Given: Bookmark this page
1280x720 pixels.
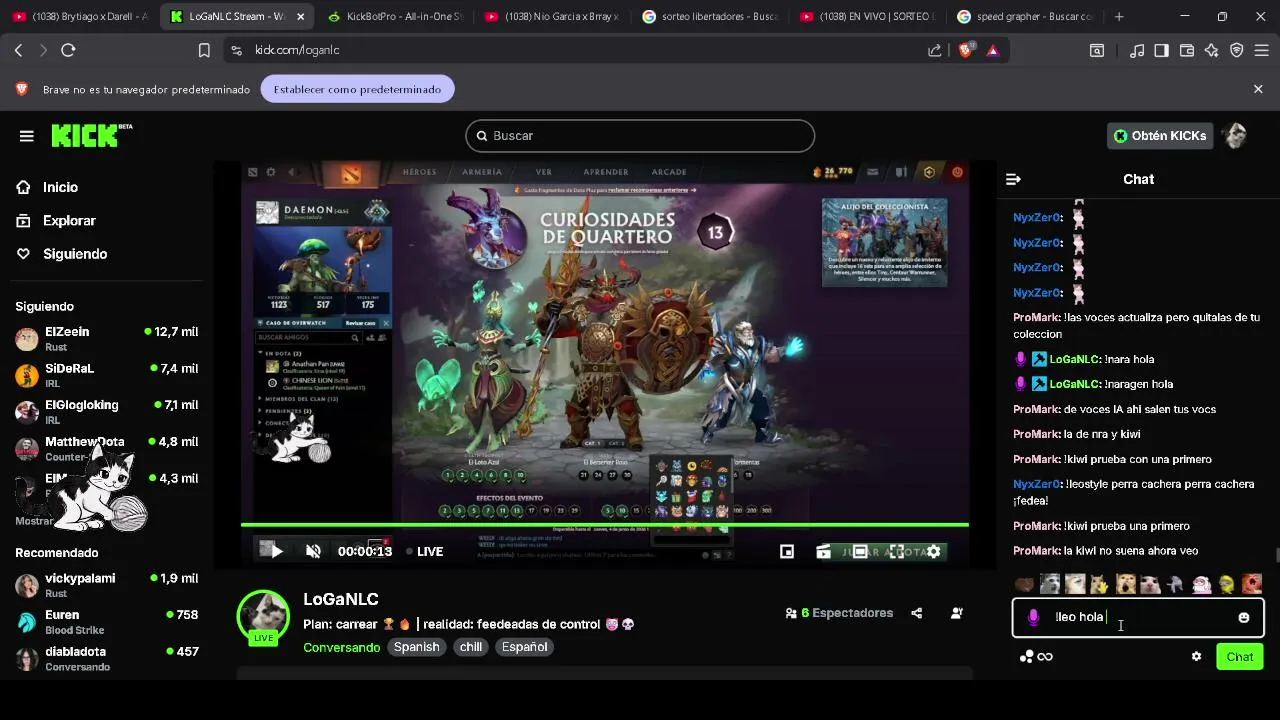Looking at the screenshot, I should [x=204, y=50].
